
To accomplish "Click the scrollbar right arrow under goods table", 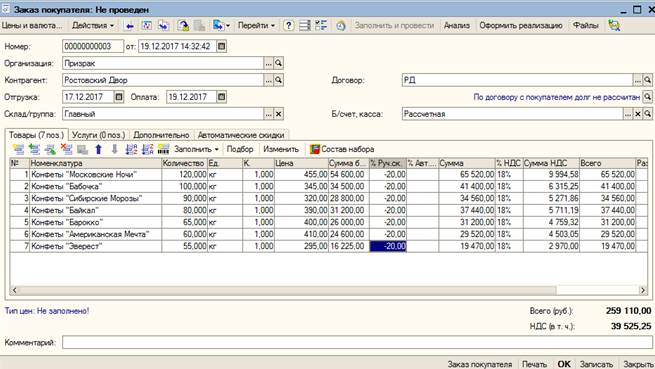I will (x=643, y=290).
